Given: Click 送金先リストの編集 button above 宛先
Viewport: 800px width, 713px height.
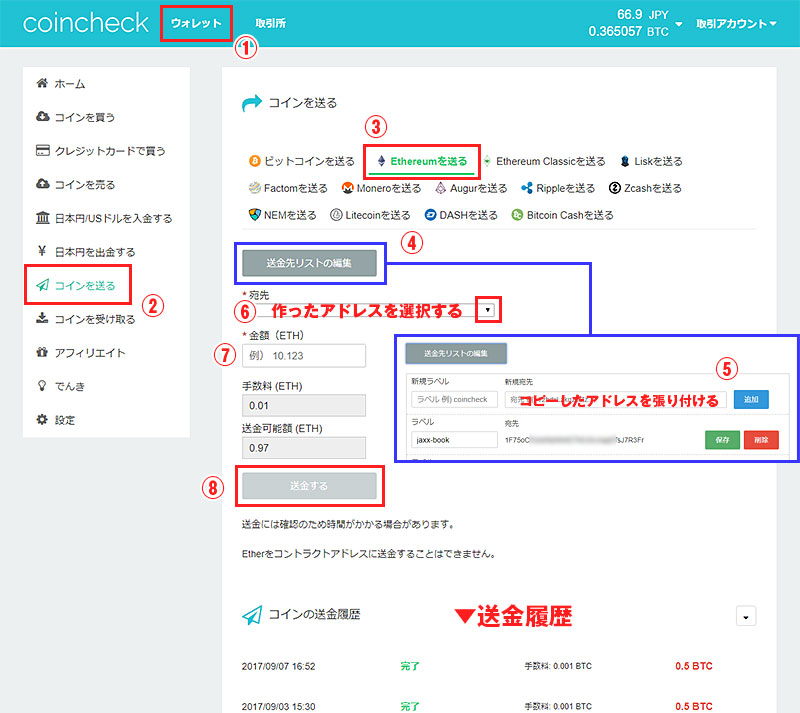Looking at the screenshot, I should click(x=309, y=263).
